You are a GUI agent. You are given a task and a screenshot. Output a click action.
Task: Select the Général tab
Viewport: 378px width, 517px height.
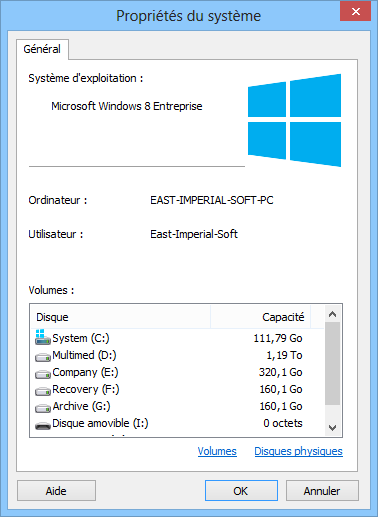[x=42, y=49]
